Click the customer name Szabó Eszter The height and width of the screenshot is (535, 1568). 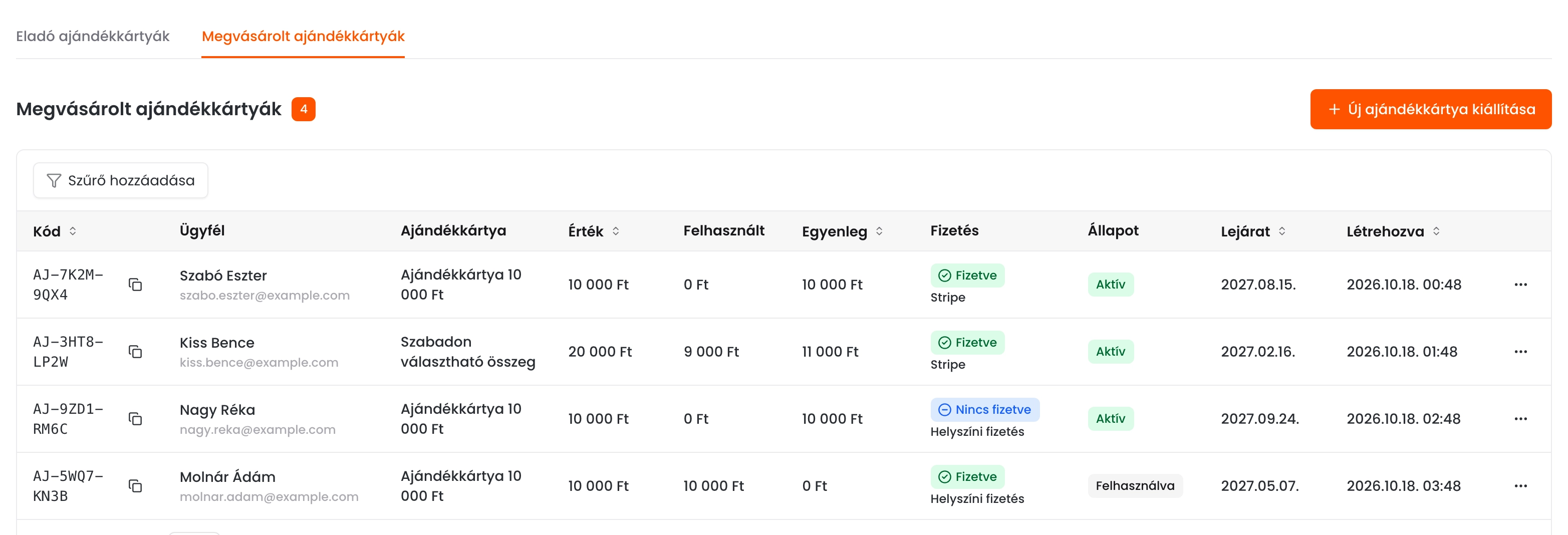point(223,276)
